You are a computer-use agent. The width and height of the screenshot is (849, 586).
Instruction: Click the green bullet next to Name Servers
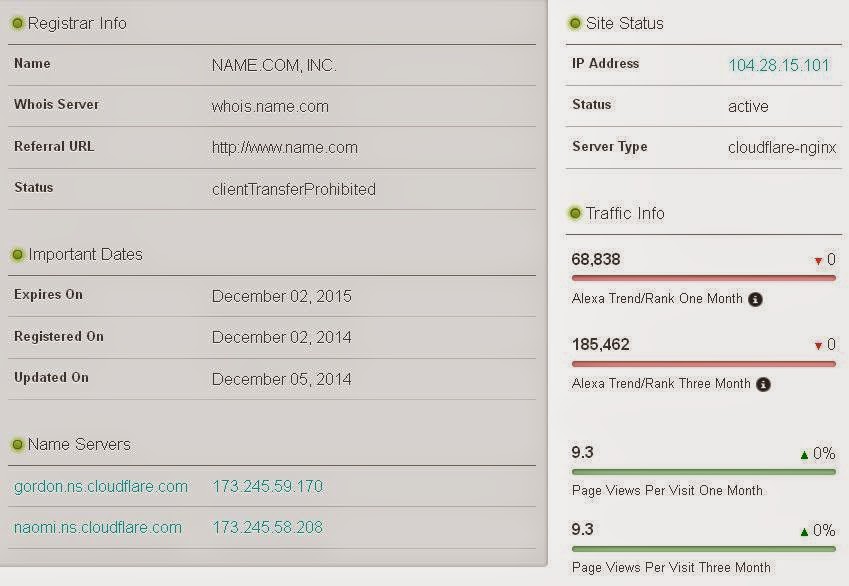pos(17,445)
